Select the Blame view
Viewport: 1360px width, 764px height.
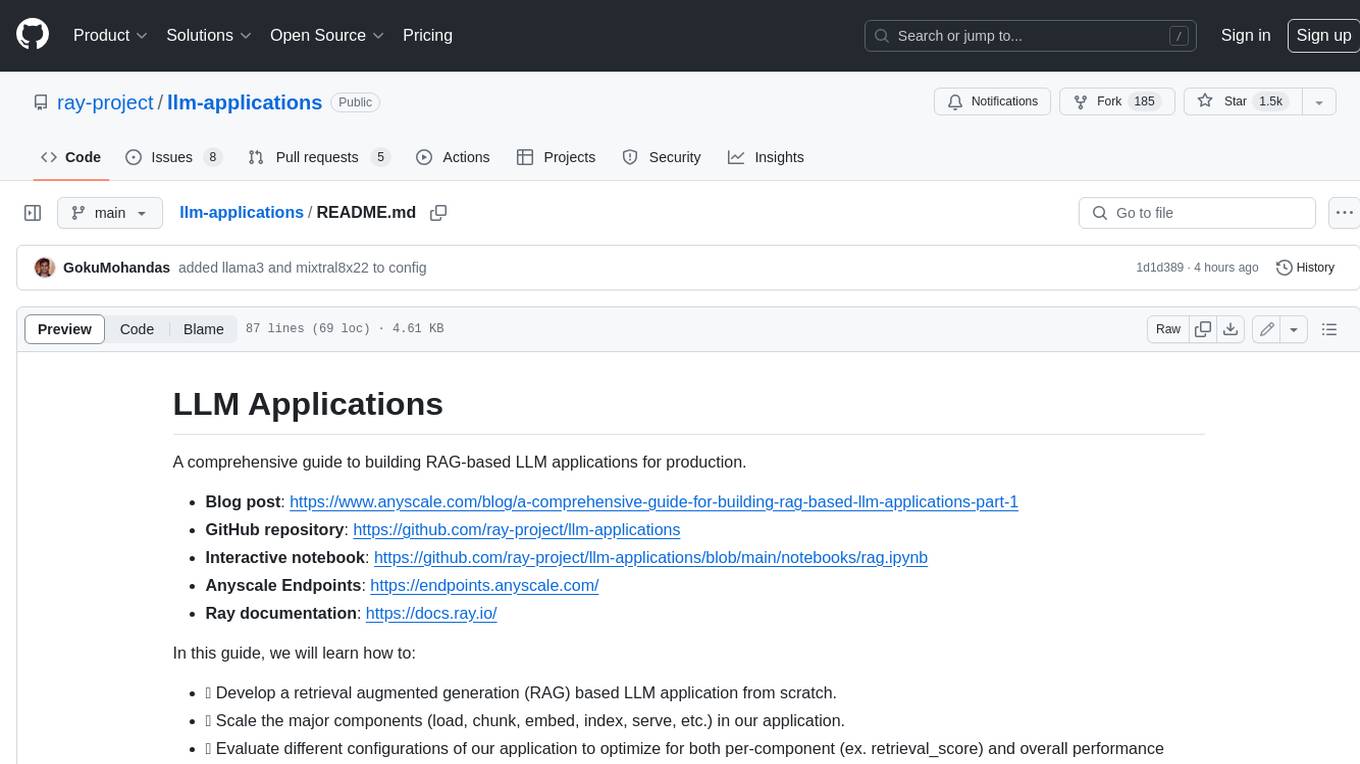click(x=203, y=329)
